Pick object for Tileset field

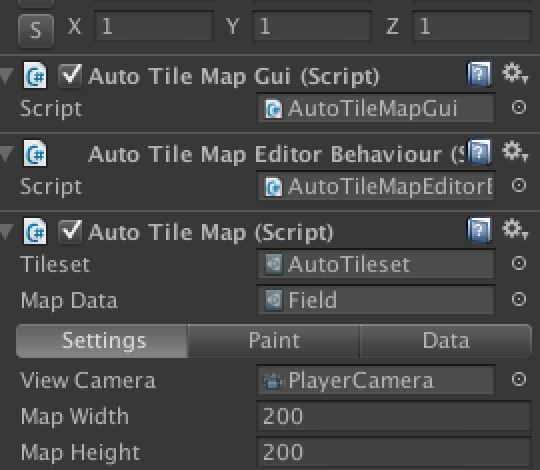(519, 263)
